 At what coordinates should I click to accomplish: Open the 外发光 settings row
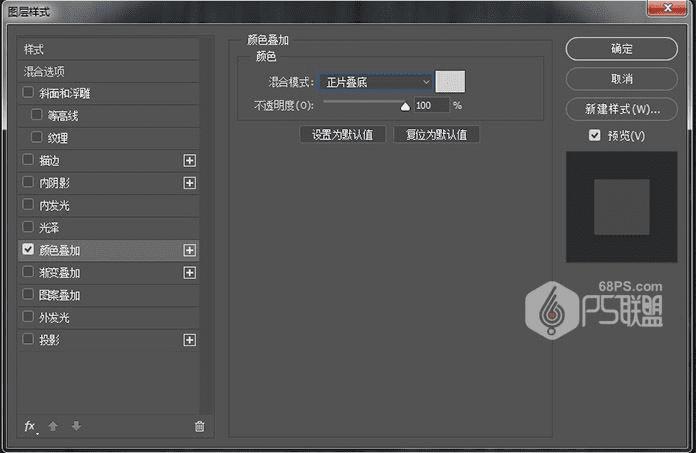(x=108, y=318)
